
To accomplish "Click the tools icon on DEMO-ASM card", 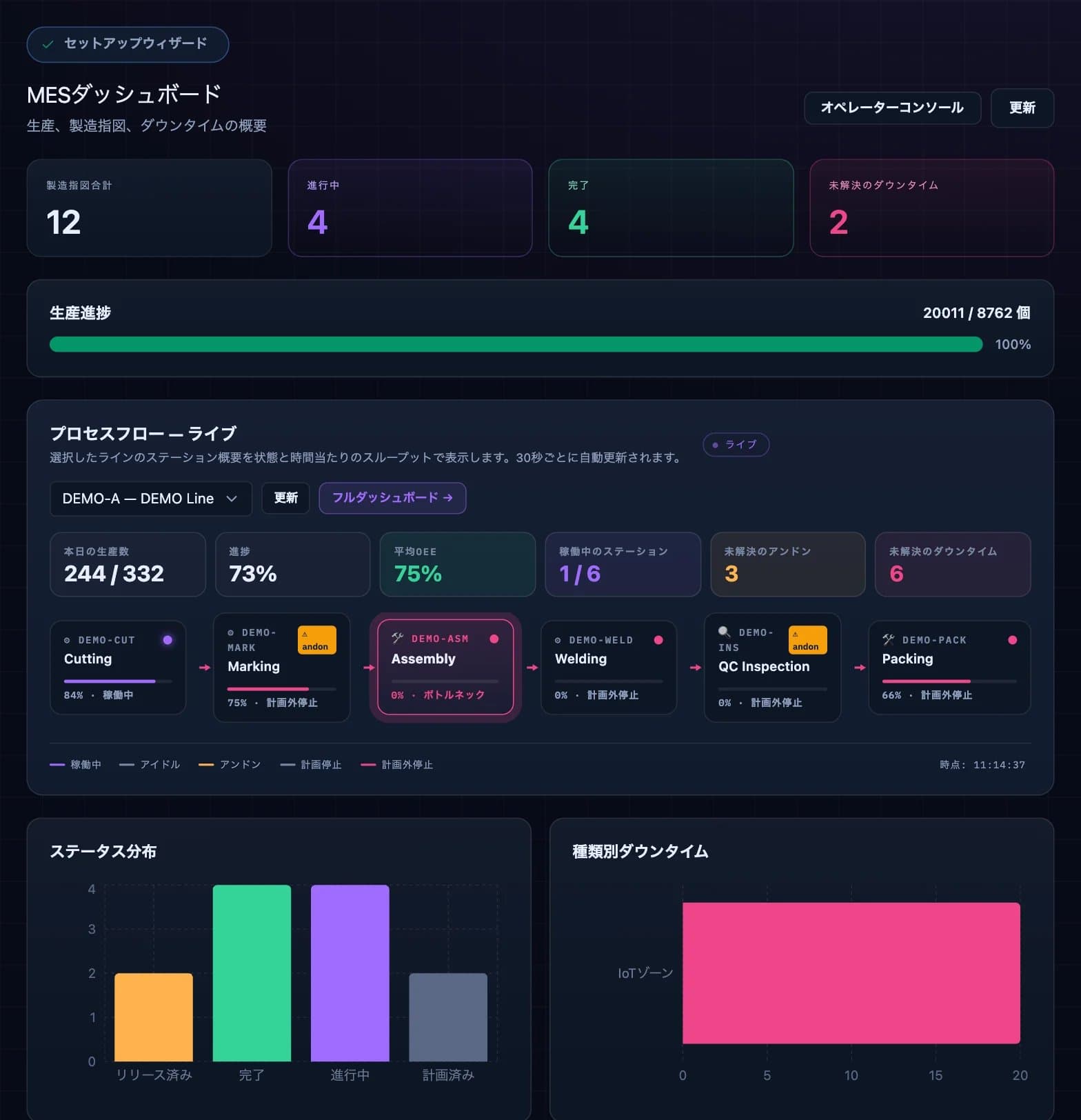I will 397,638.
